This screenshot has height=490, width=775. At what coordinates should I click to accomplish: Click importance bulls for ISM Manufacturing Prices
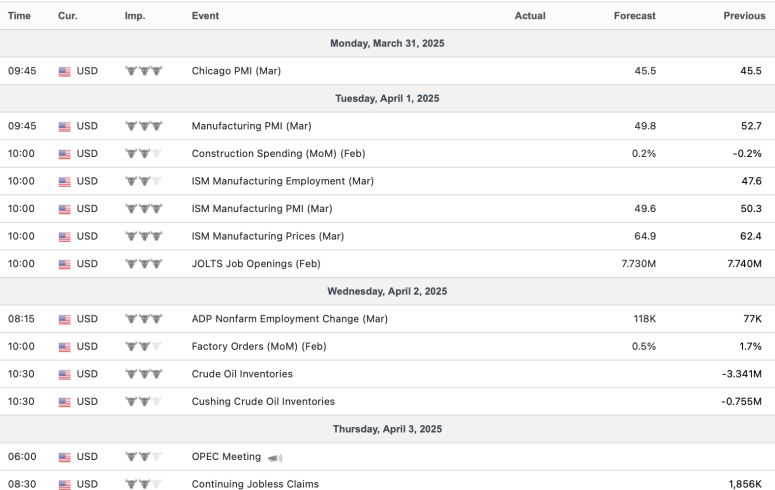pos(144,236)
